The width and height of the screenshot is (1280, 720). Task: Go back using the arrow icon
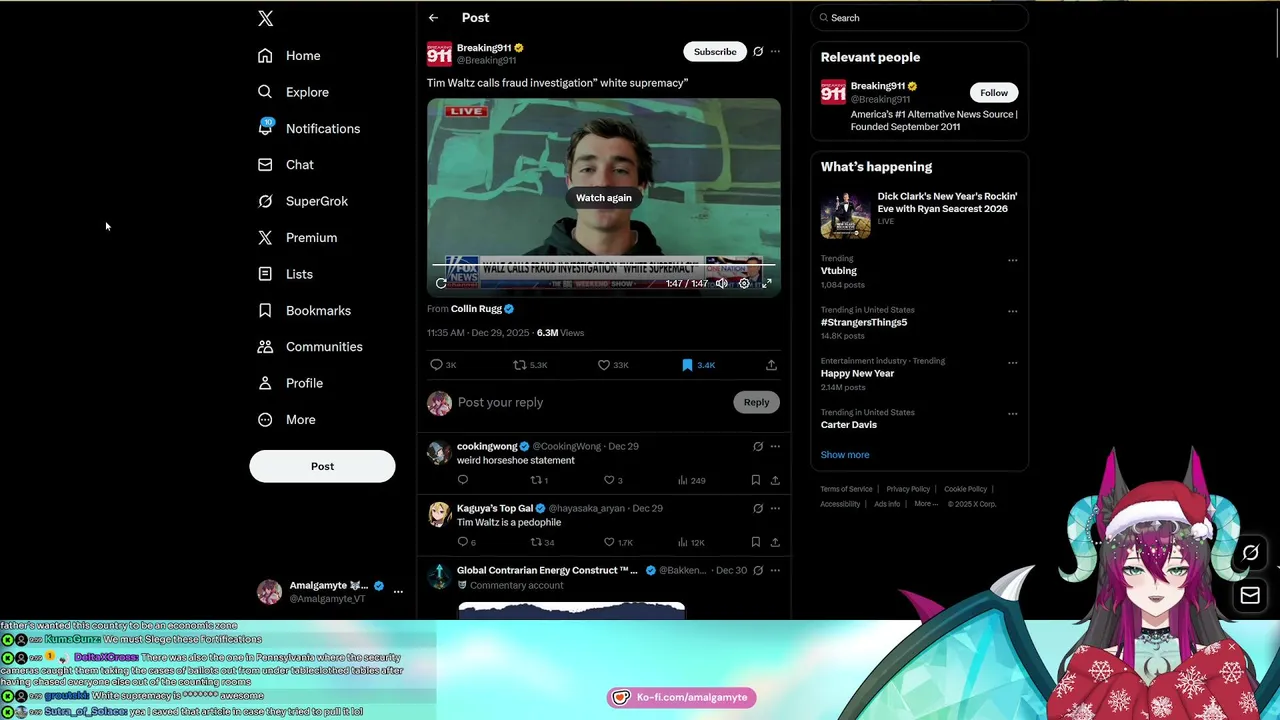[x=433, y=18]
